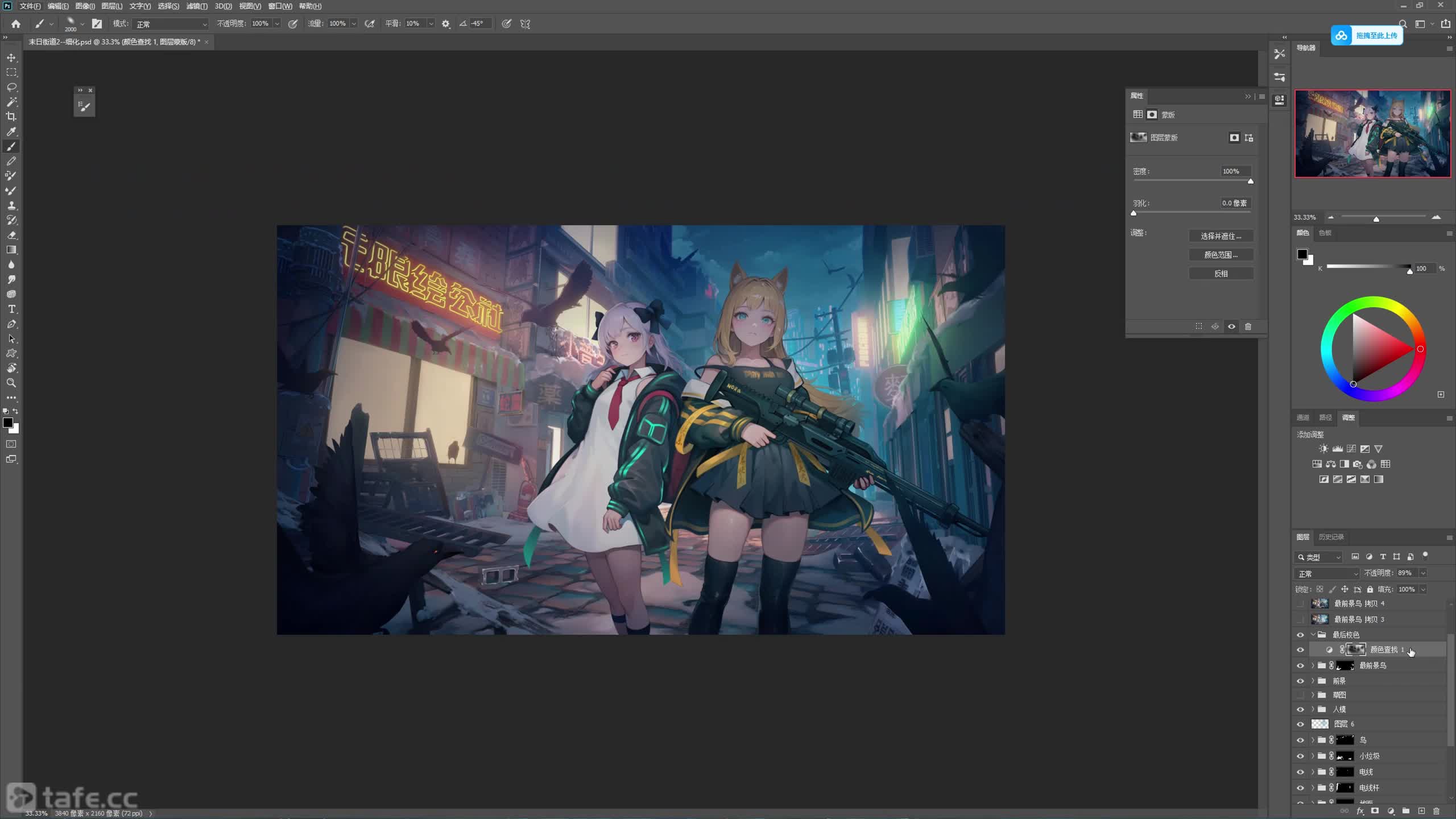Open the layer opacity 89% dropdown arrow
The width and height of the screenshot is (1456, 819).
pos(1423,573)
